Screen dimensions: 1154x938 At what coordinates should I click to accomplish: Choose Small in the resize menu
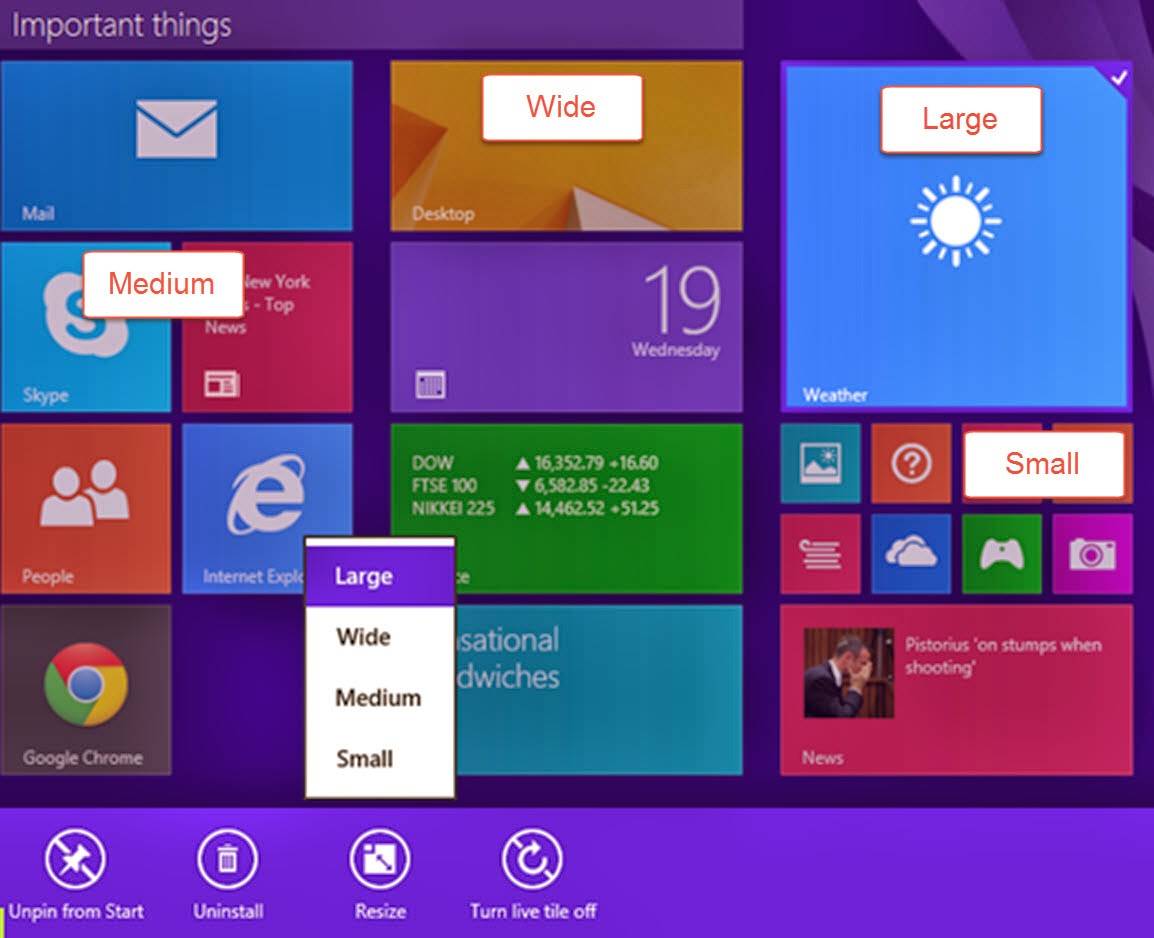click(365, 759)
